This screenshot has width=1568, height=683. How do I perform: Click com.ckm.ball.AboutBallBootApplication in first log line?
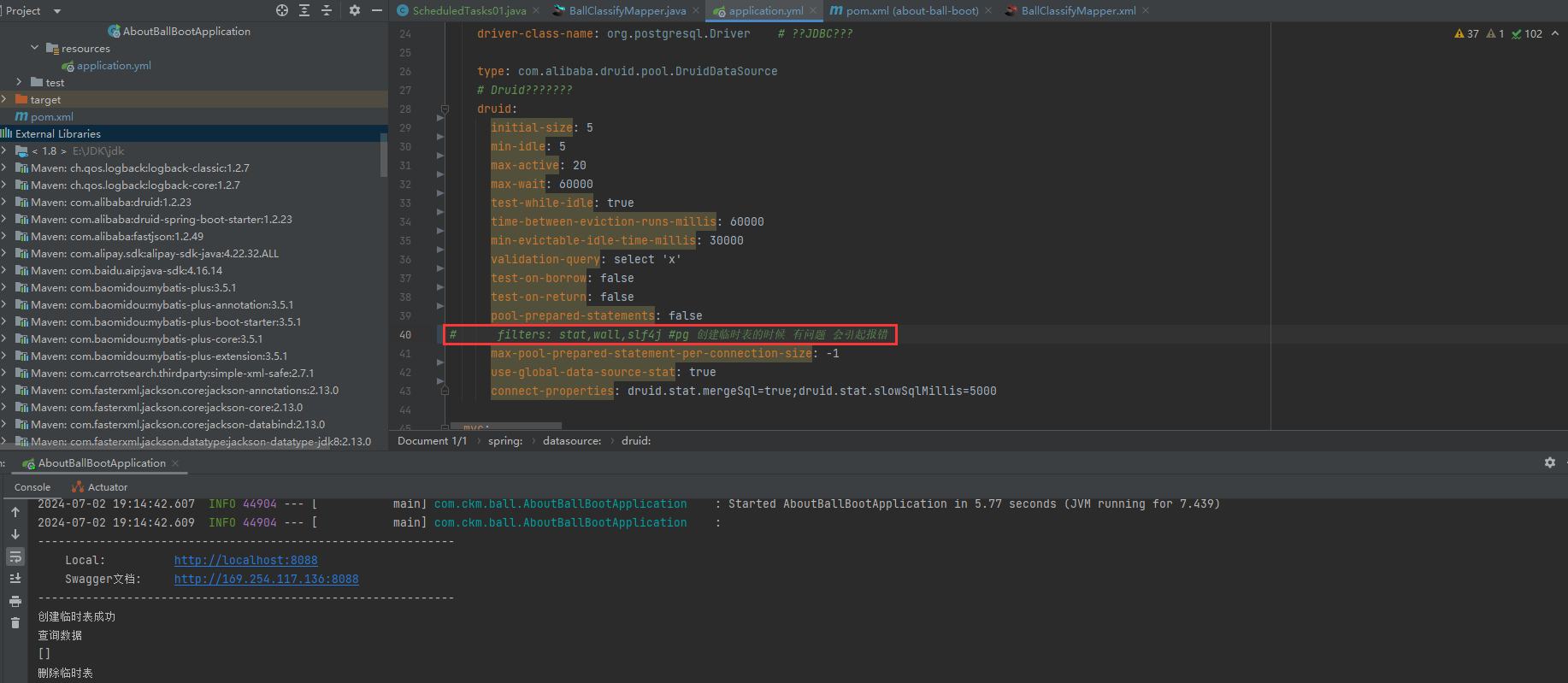point(561,504)
